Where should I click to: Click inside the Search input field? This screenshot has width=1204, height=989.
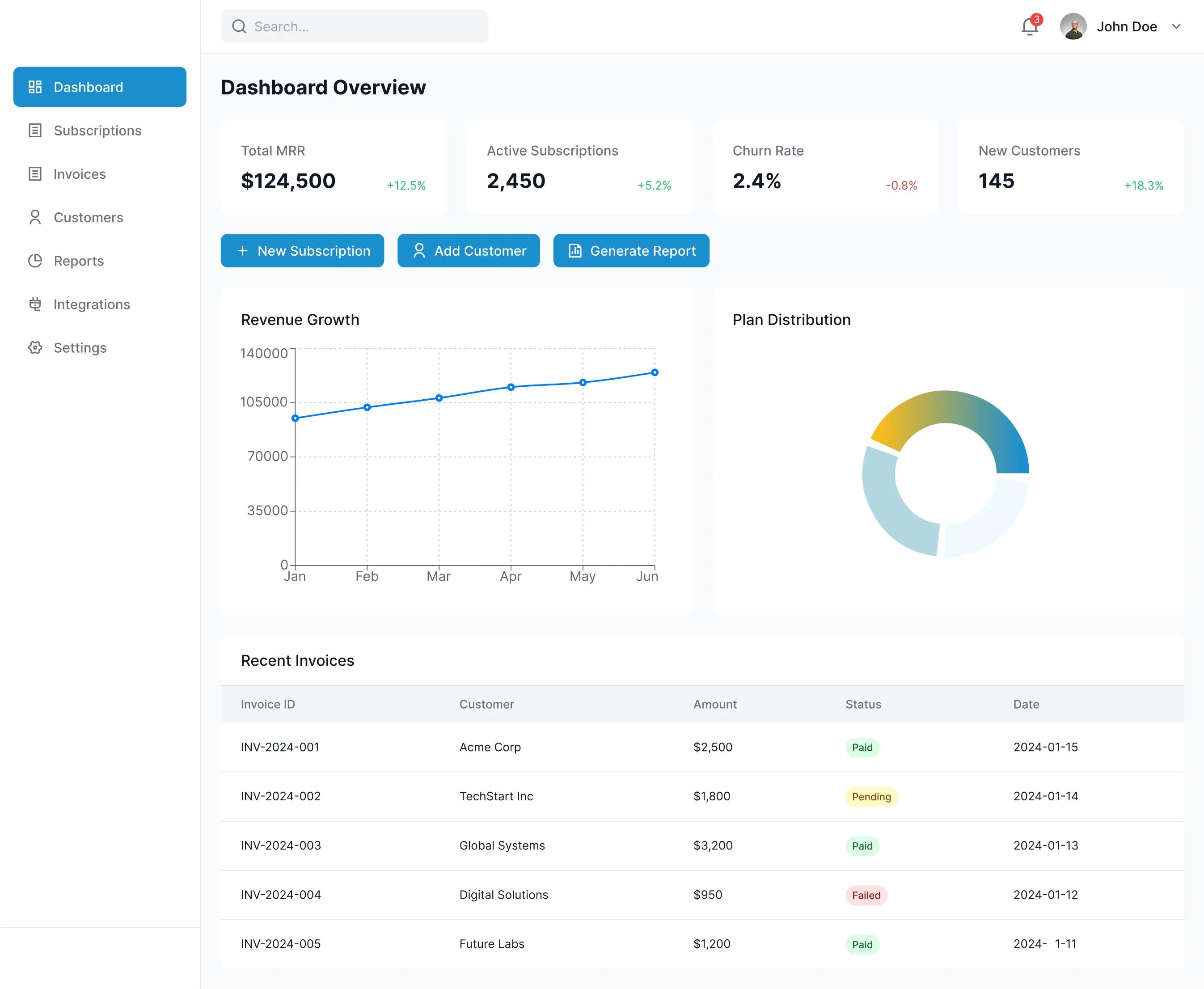tap(353, 26)
